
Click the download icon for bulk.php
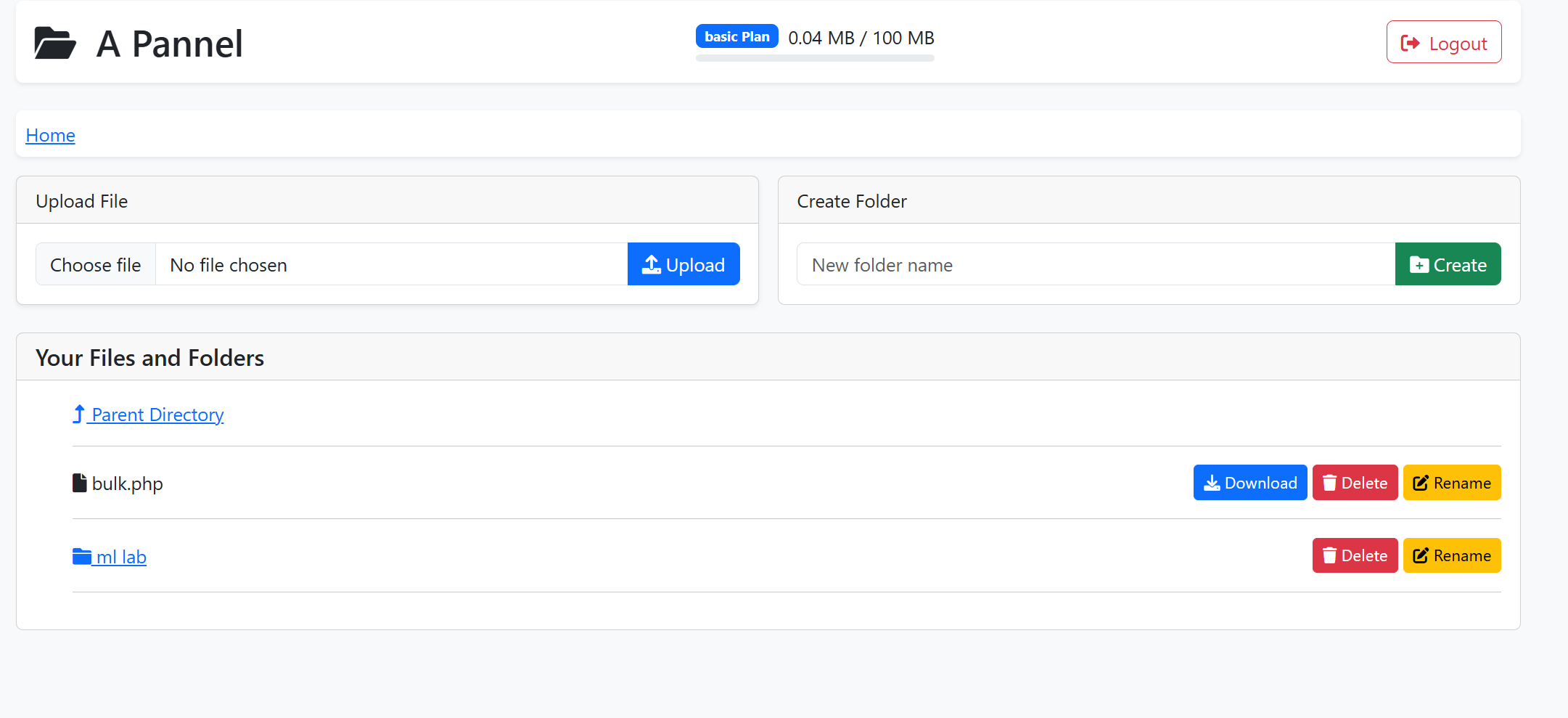coord(1211,482)
